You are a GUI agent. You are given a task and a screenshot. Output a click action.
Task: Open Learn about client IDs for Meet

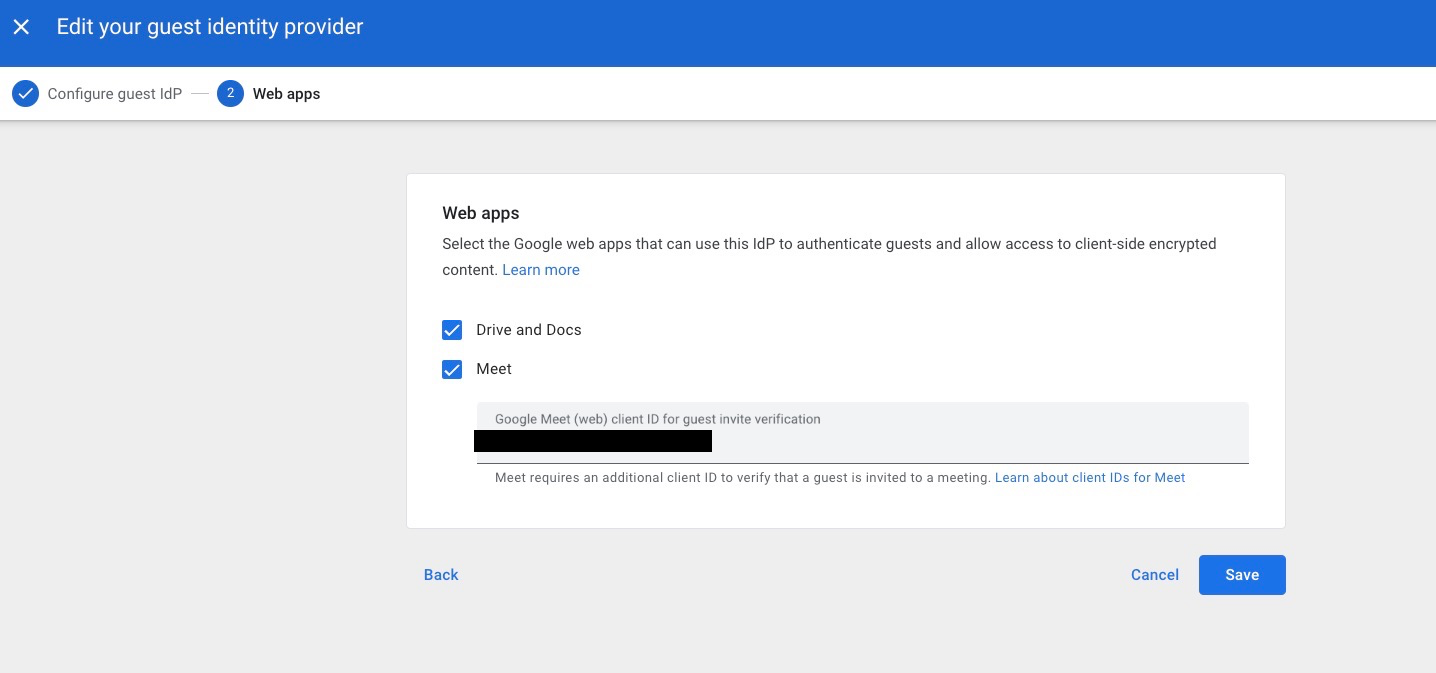pos(1090,478)
